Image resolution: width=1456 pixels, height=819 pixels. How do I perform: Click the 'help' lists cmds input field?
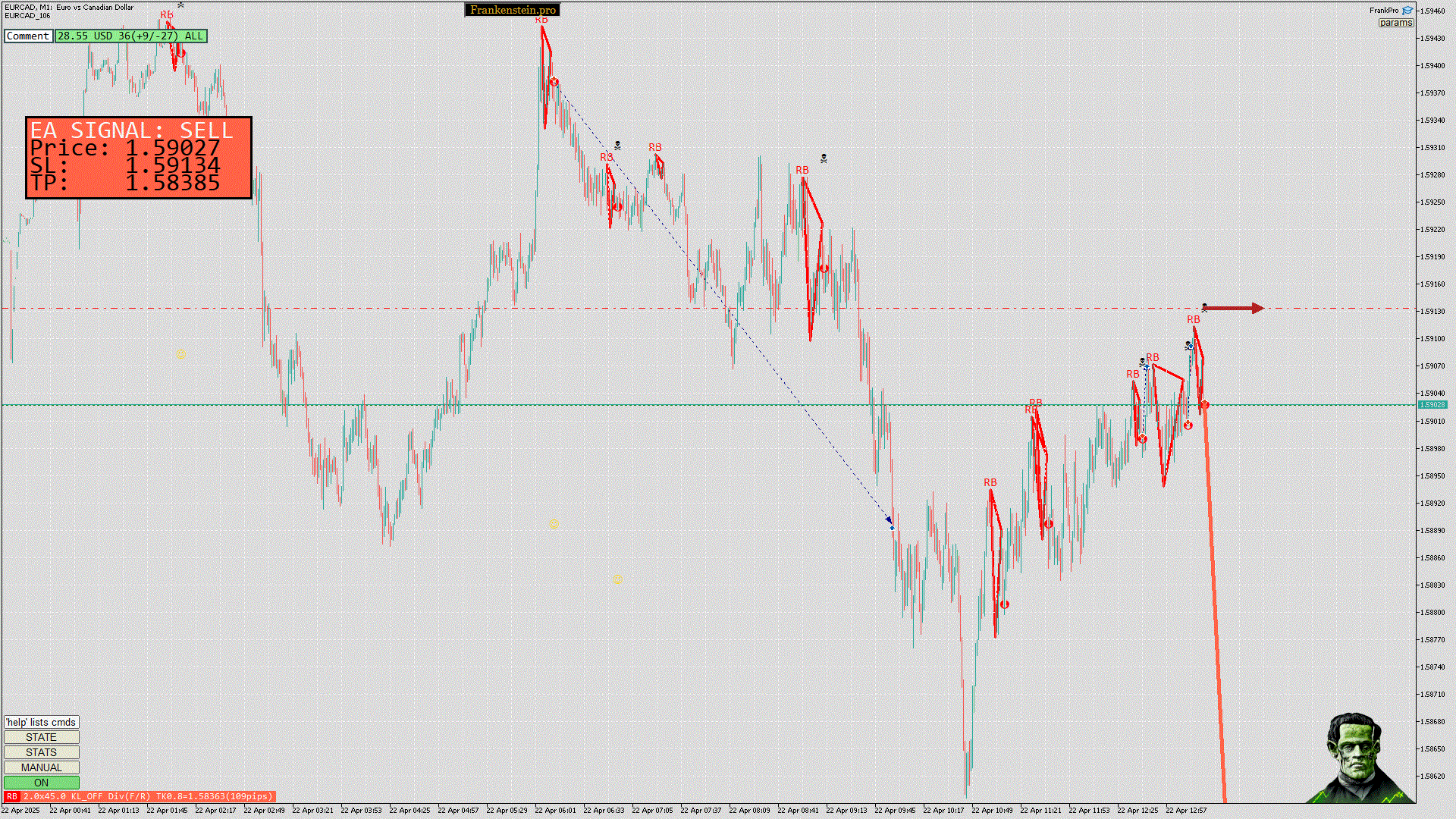(x=41, y=722)
